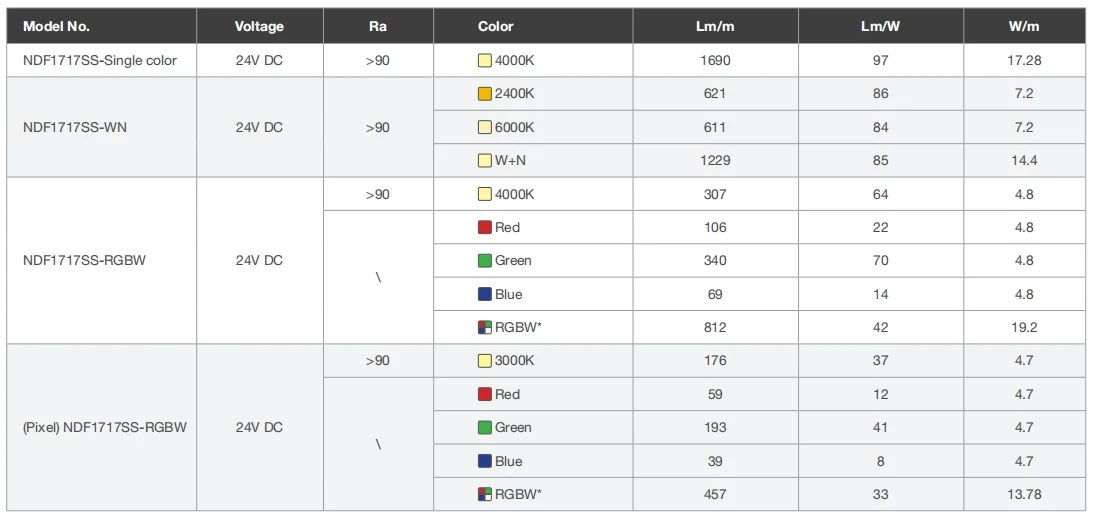The image size is (1101, 518).
Task: Click the multicolor RGBW* icon beside the 812 value
Action: click(x=485, y=327)
